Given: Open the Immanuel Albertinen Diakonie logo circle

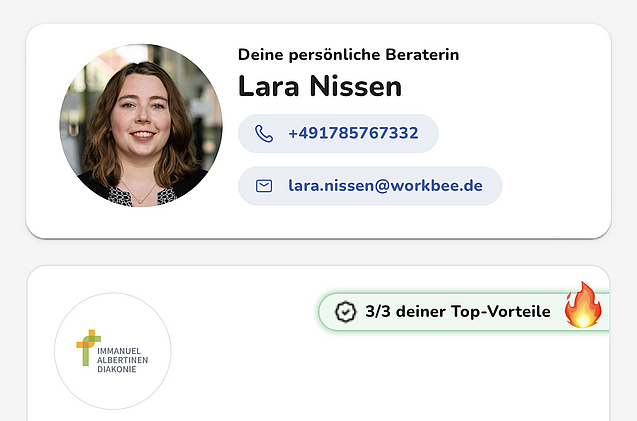Looking at the screenshot, I should point(112,351).
